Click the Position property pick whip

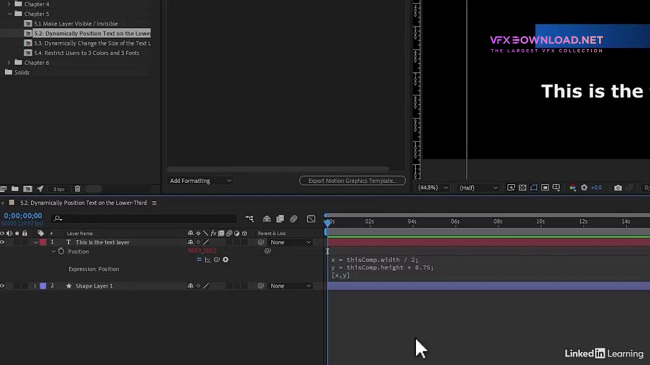coord(267,251)
